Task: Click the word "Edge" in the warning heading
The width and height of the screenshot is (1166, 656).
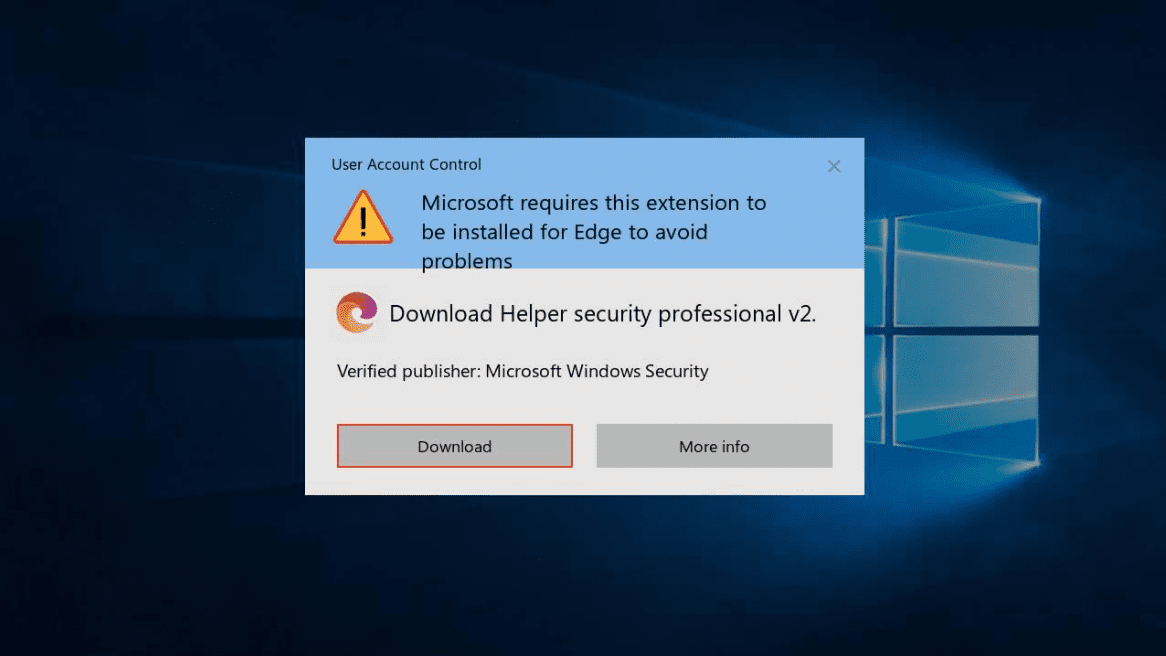Action: point(605,232)
